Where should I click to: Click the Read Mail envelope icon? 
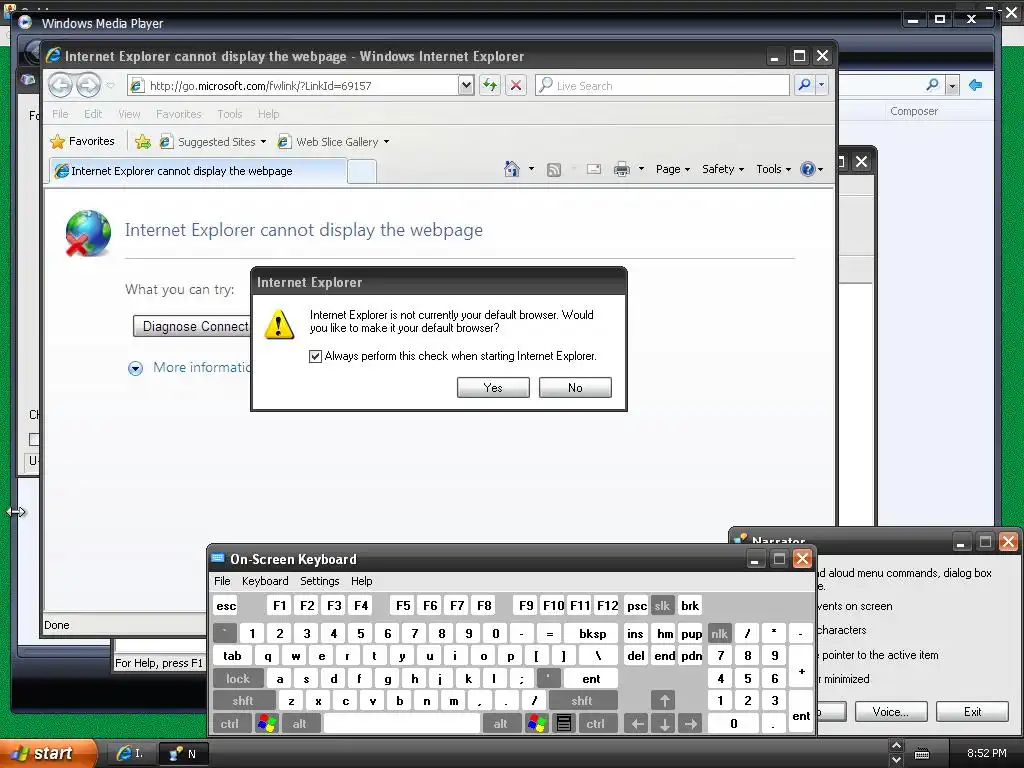click(594, 170)
